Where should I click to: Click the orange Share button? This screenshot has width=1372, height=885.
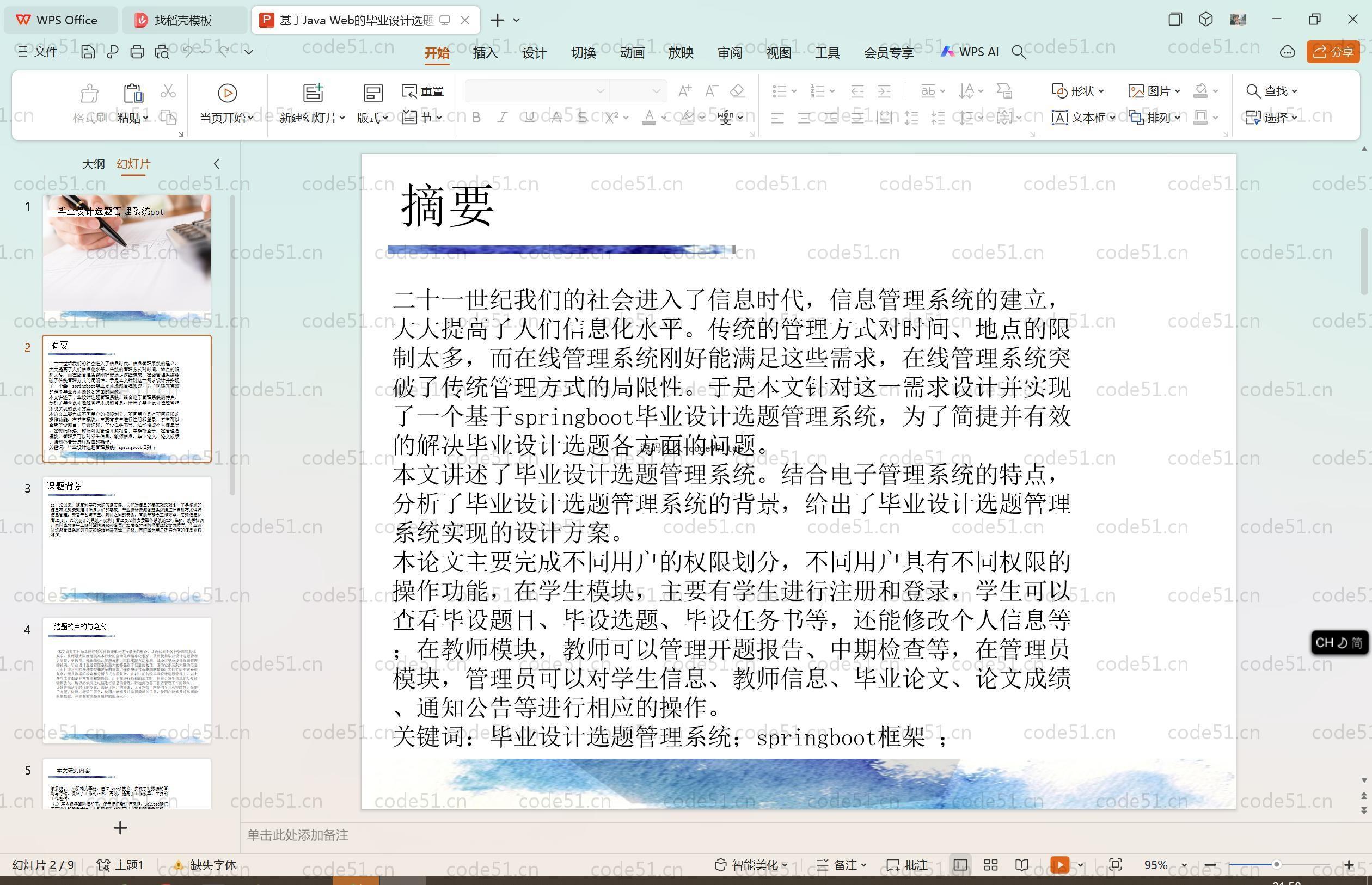[x=1333, y=52]
